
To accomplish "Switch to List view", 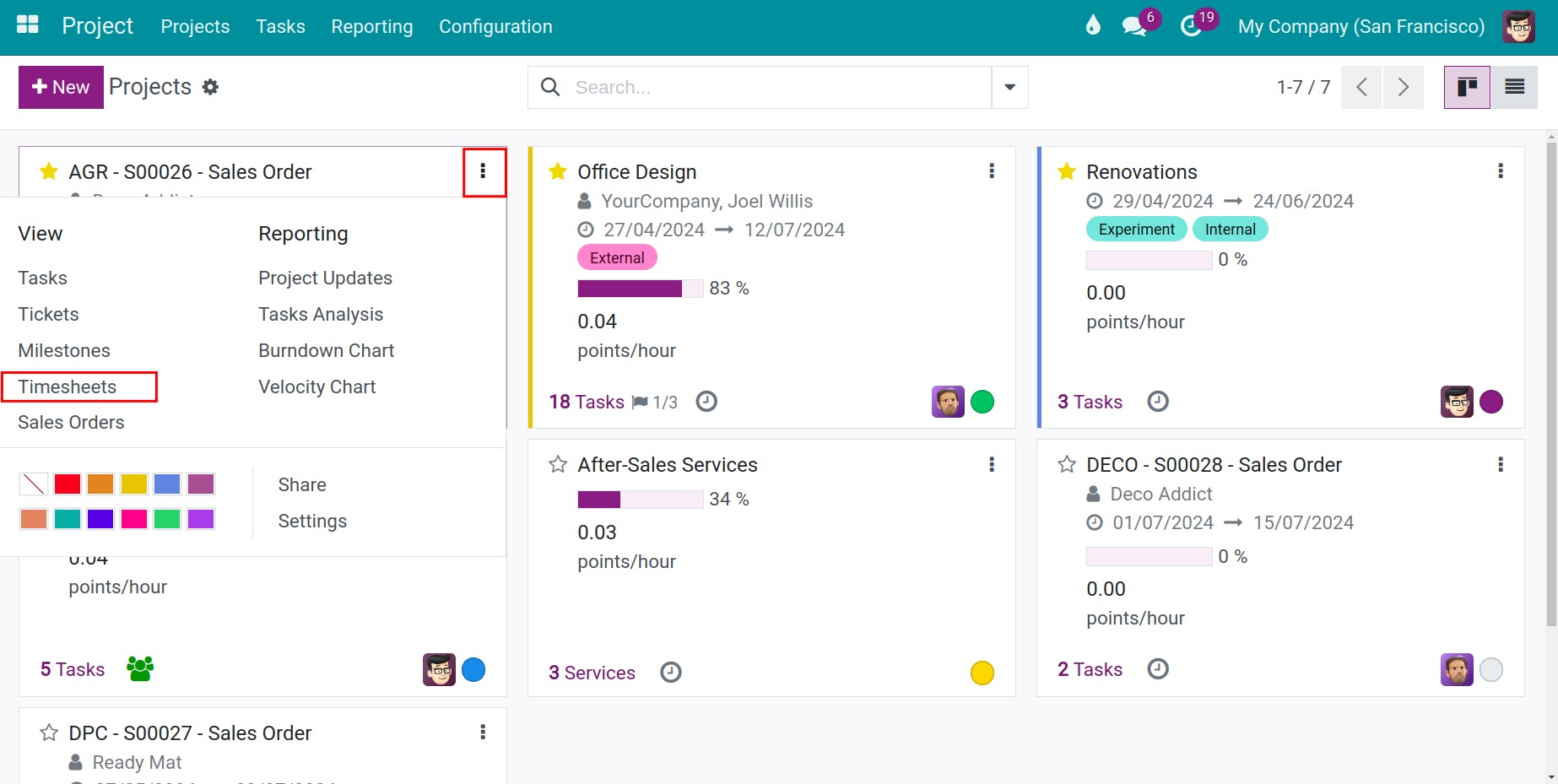I will 1514,87.
